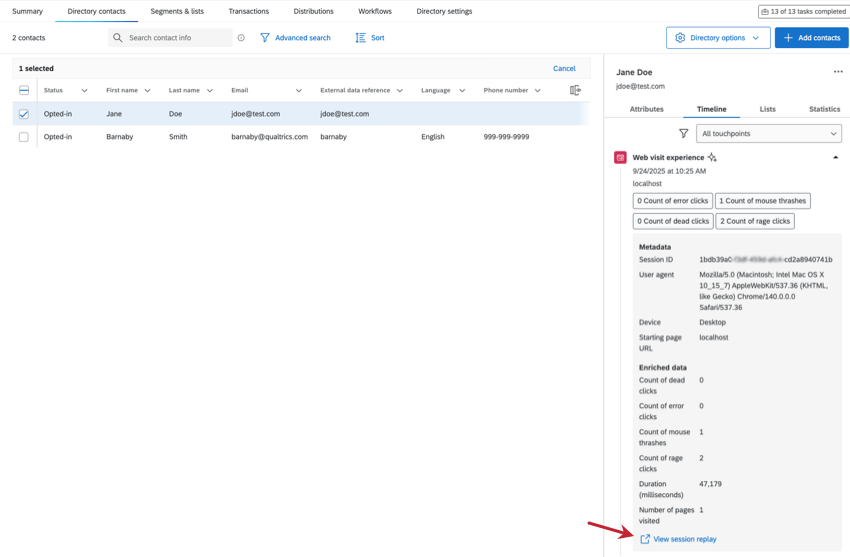
Task: Click Cancel in the selection bar
Action: (x=564, y=68)
